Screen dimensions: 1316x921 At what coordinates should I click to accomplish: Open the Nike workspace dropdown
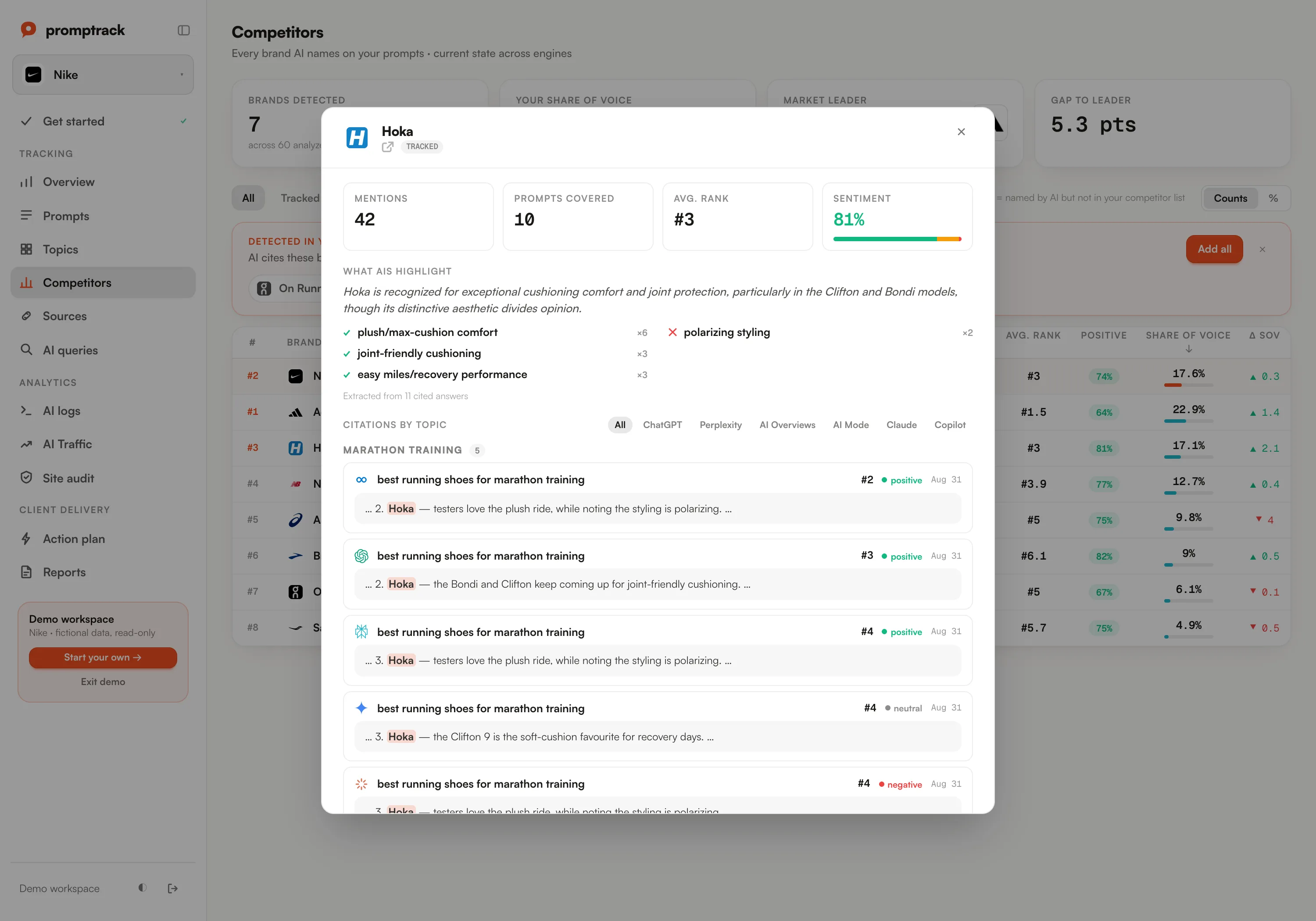pyautogui.click(x=103, y=75)
